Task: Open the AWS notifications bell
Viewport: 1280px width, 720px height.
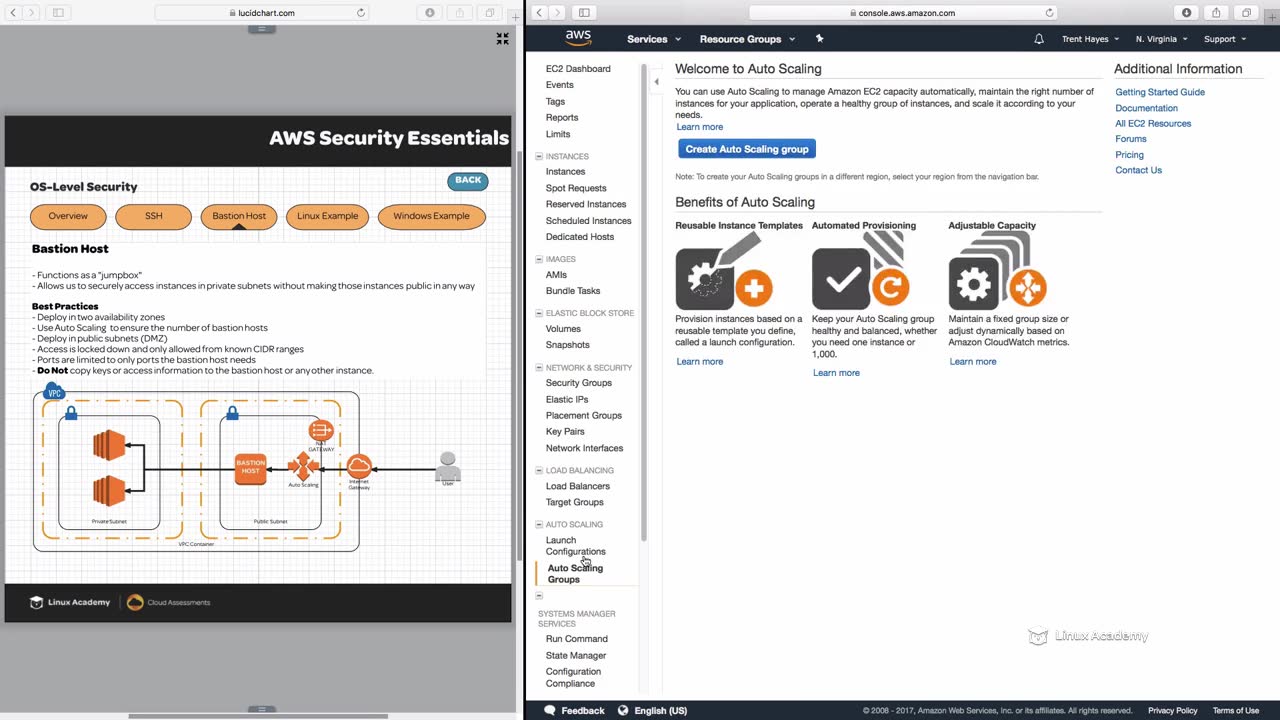Action: point(1039,39)
